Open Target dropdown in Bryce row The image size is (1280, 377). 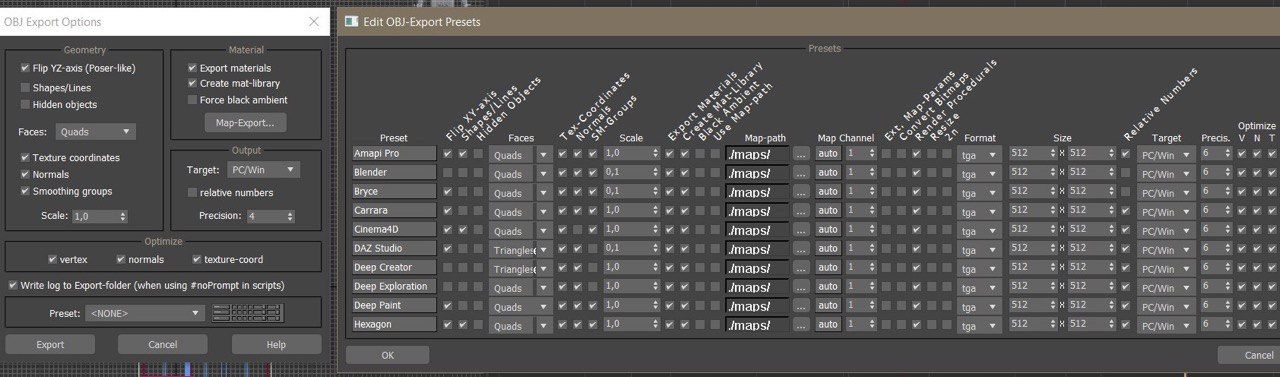[x=1165, y=192]
